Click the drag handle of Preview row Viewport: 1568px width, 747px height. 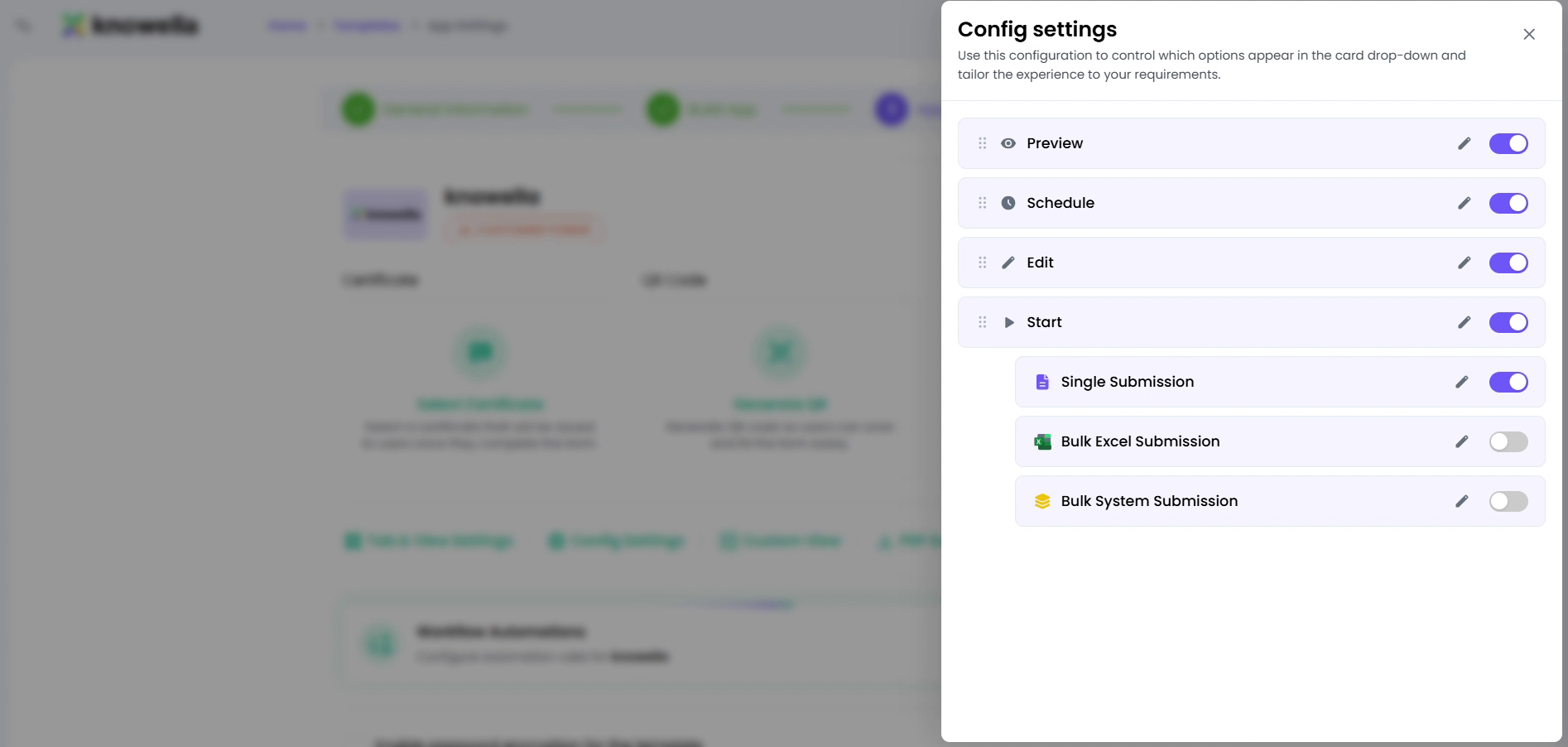[x=983, y=143]
